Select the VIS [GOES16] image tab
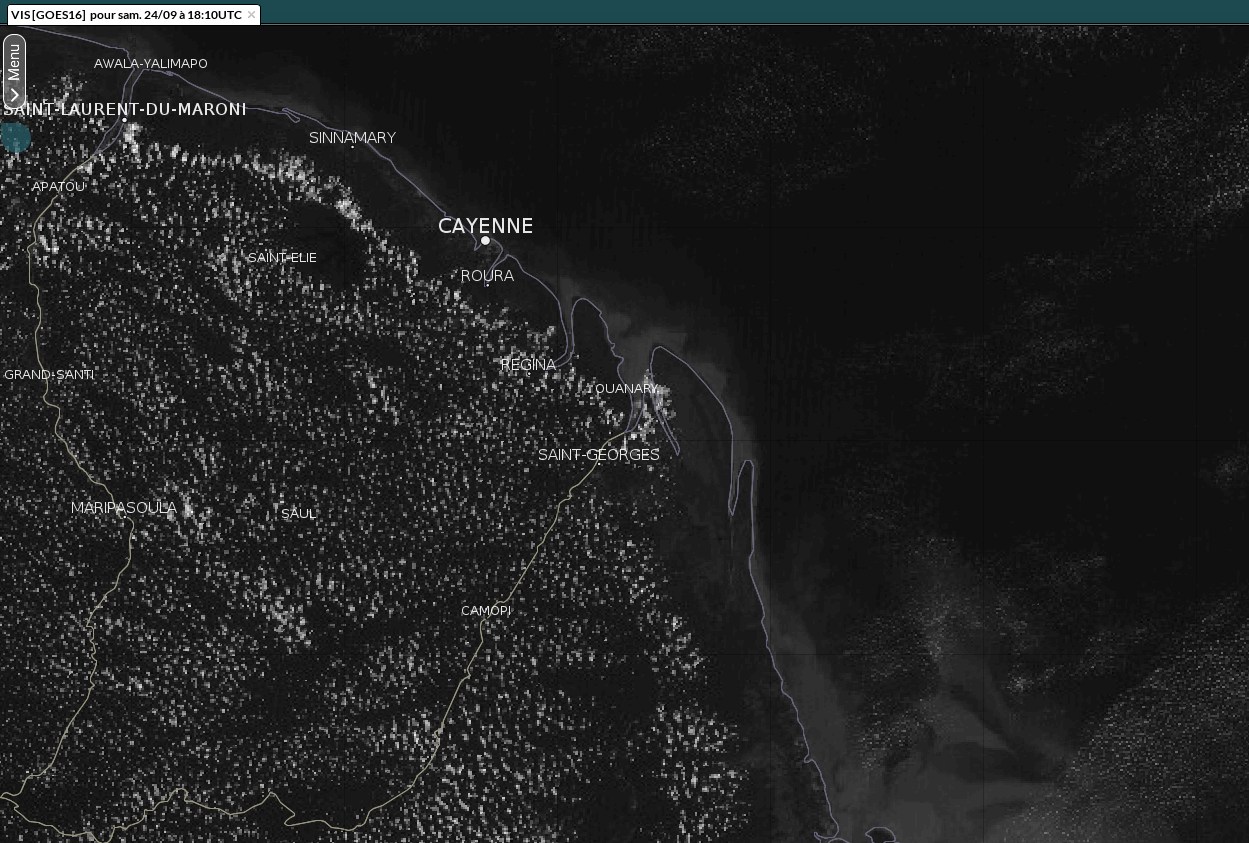 (x=125, y=15)
